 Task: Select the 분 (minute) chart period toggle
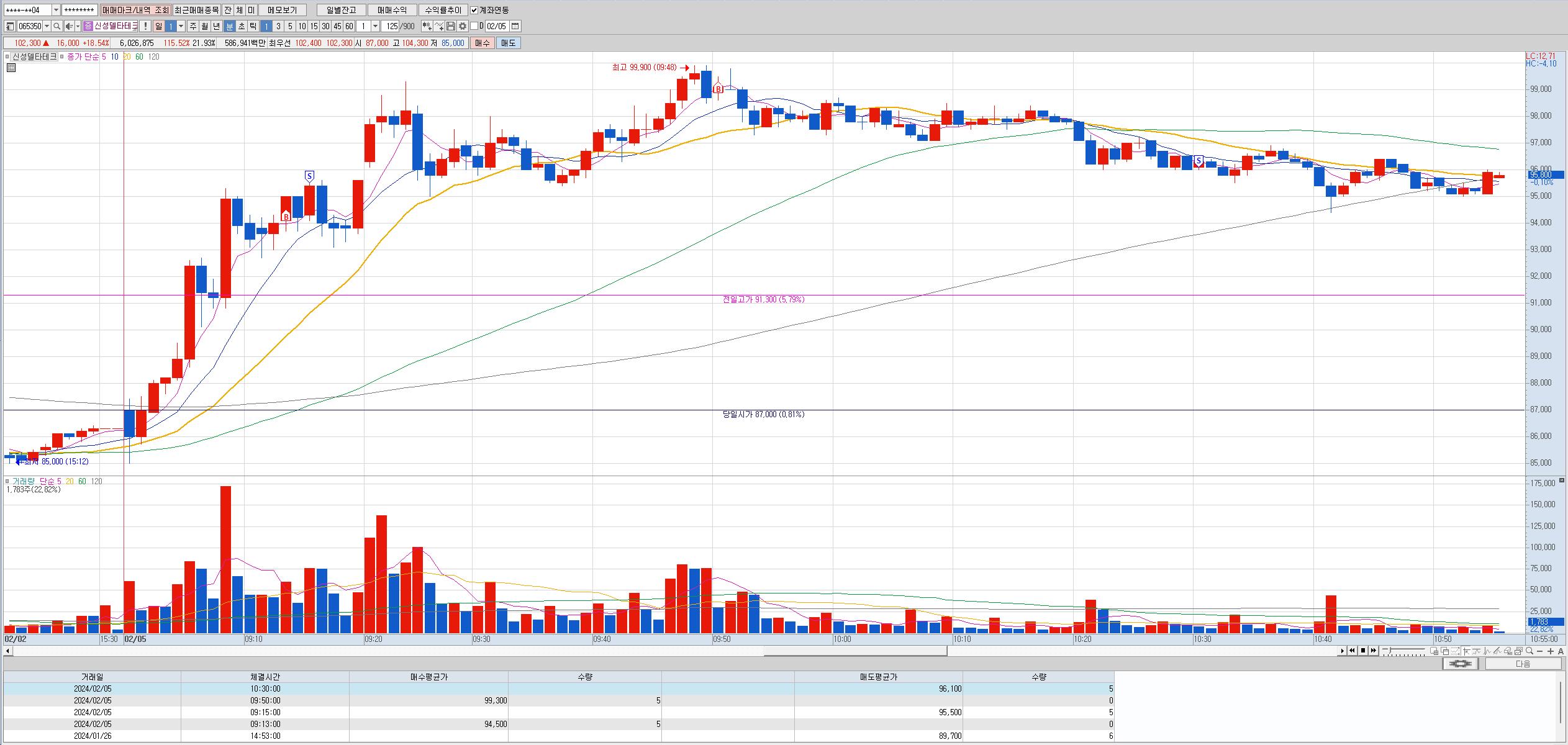pyautogui.click(x=229, y=26)
